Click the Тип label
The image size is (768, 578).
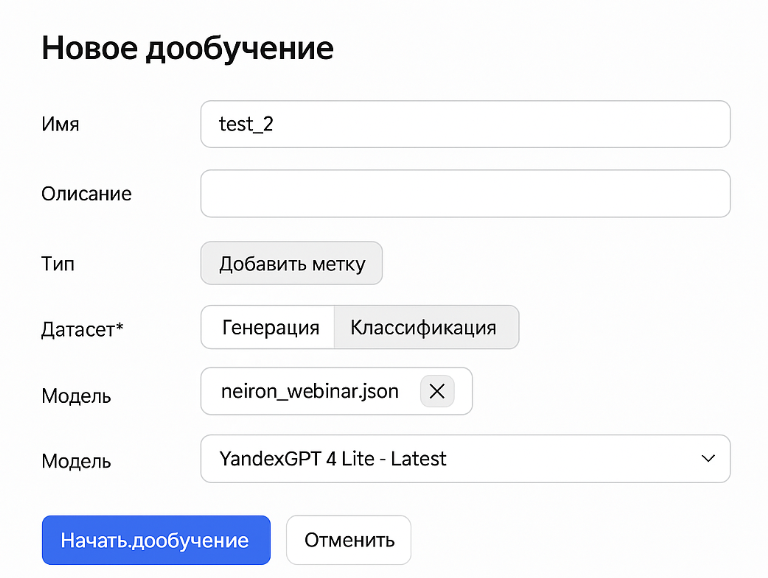[58, 265]
